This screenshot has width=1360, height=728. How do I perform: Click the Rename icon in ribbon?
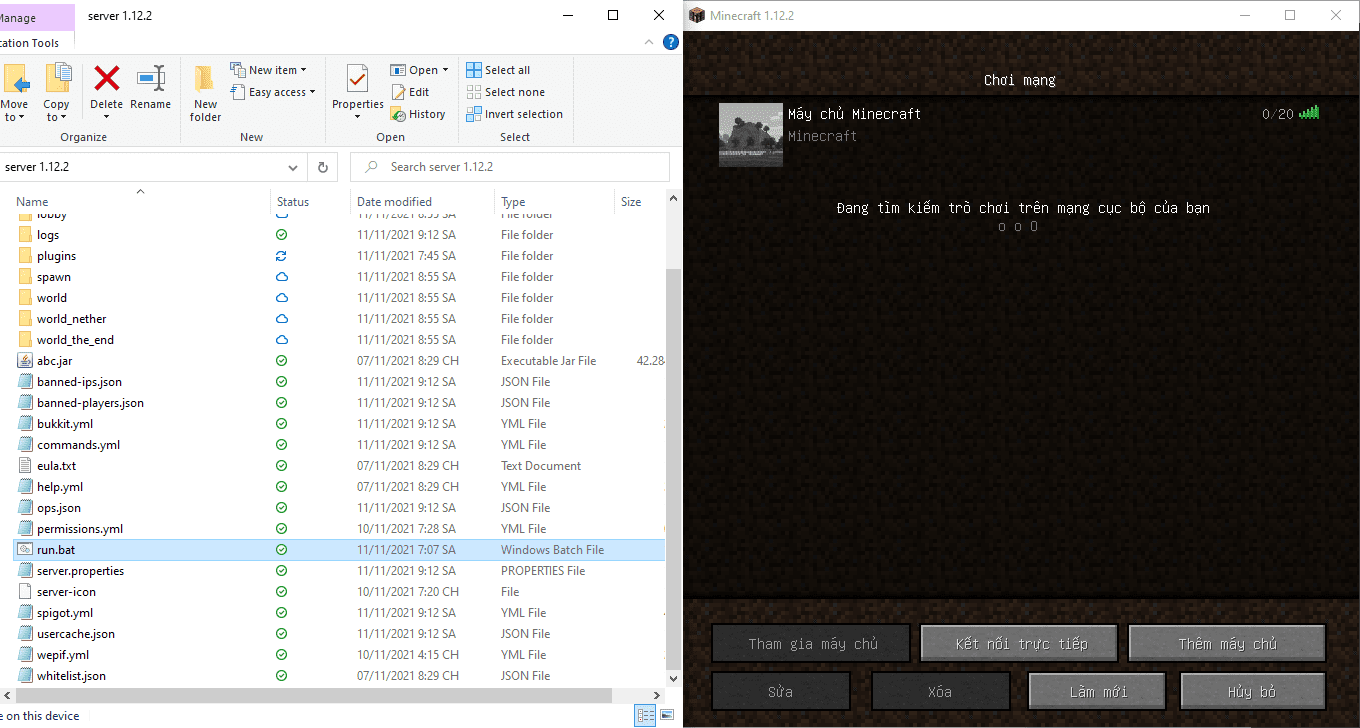point(150,78)
